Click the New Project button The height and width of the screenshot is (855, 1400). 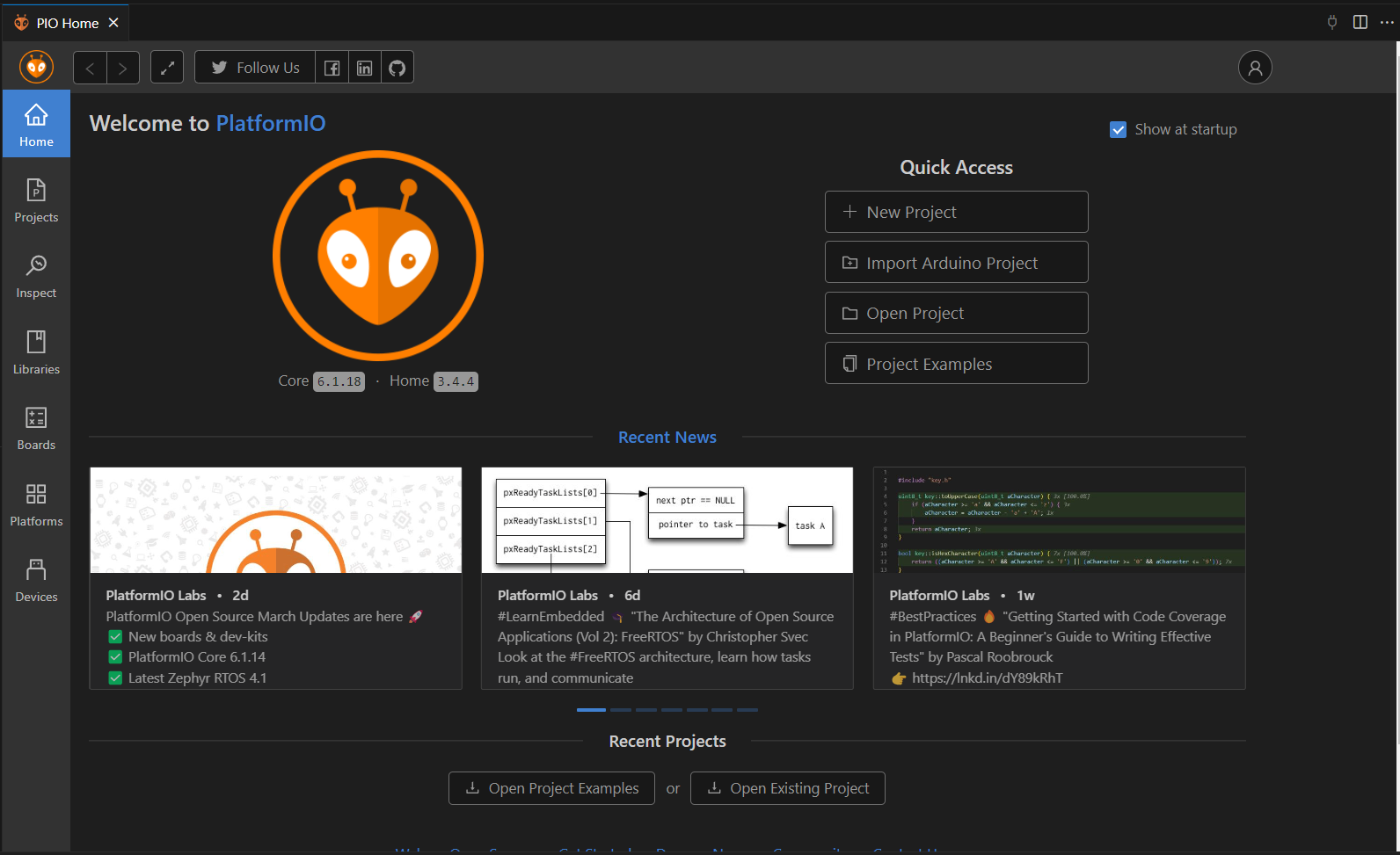click(x=956, y=212)
